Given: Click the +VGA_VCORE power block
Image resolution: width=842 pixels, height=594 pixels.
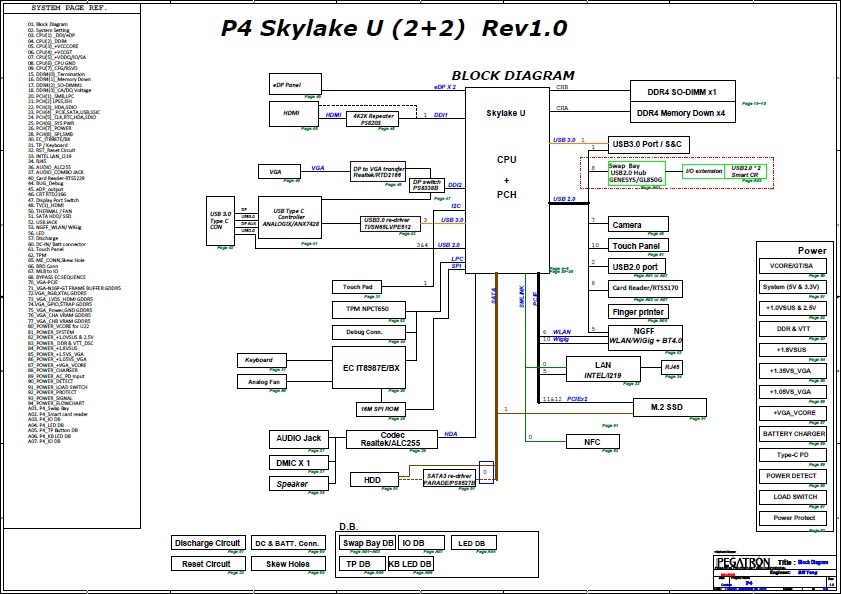Looking at the screenshot, I should pyautogui.click(x=793, y=413).
